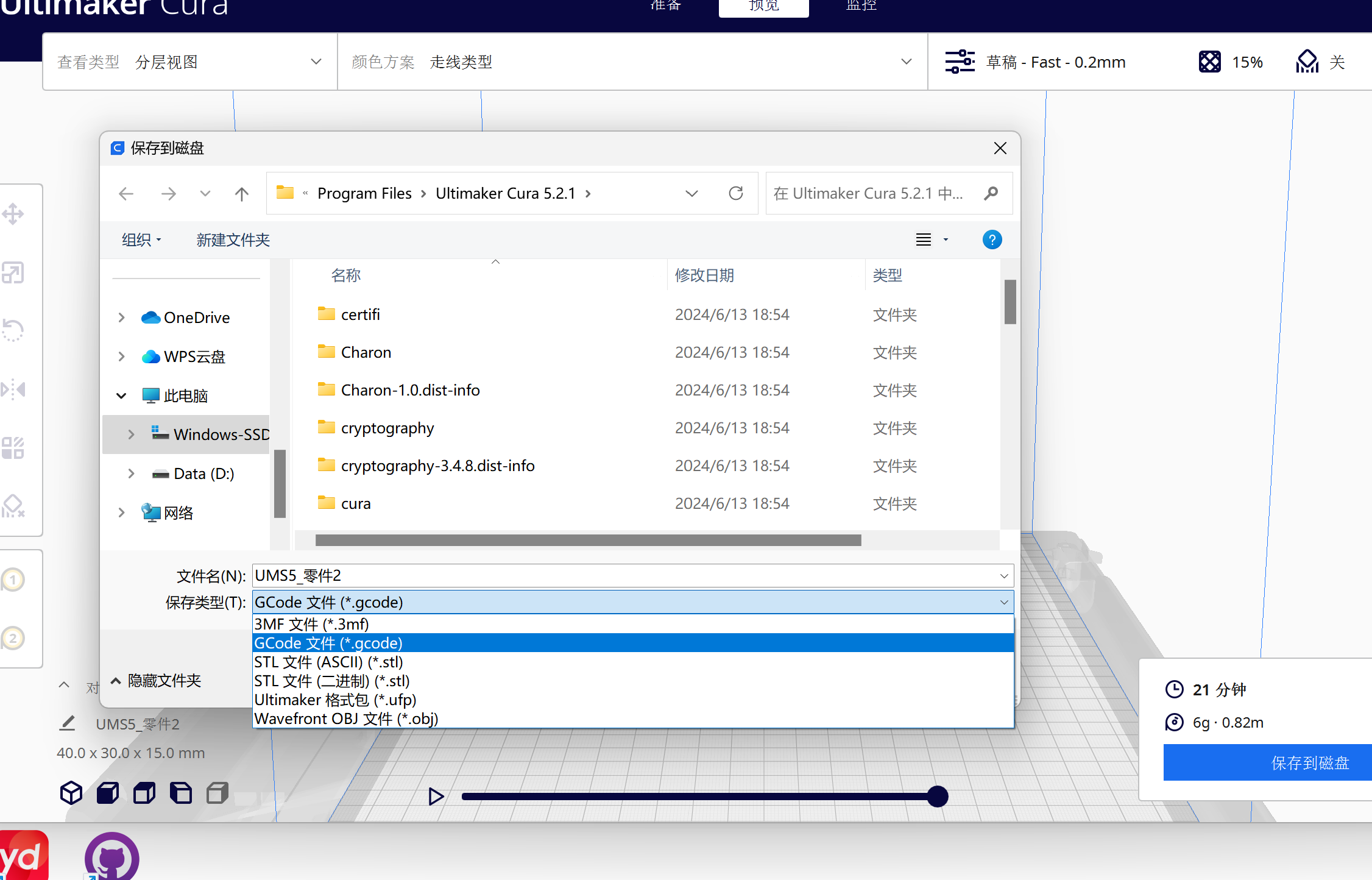Expand the Data (D:) drive node
This screenshot has width=1372, height=880.
tap(131, 474)
